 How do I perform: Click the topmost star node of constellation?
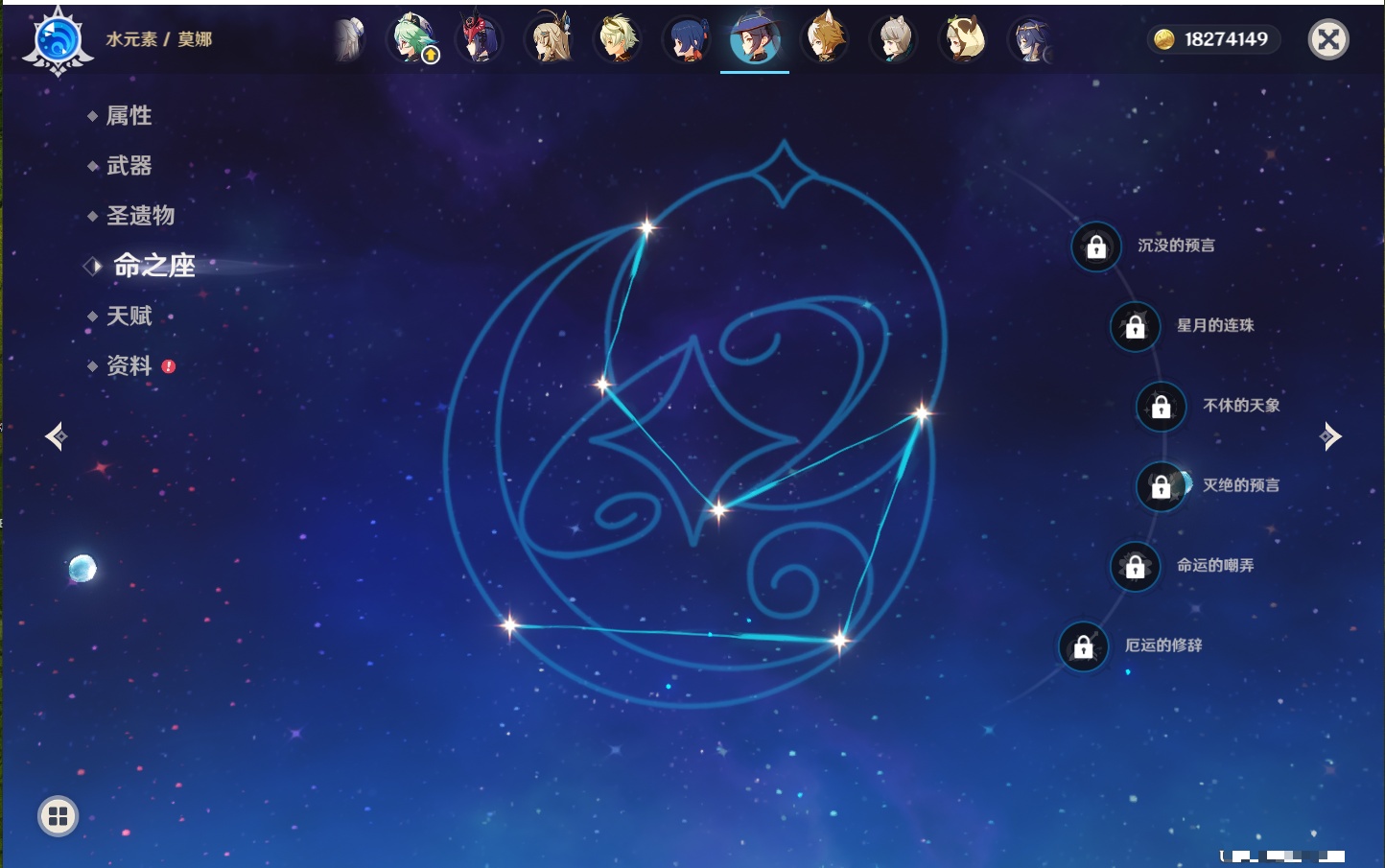pos(646,227)
